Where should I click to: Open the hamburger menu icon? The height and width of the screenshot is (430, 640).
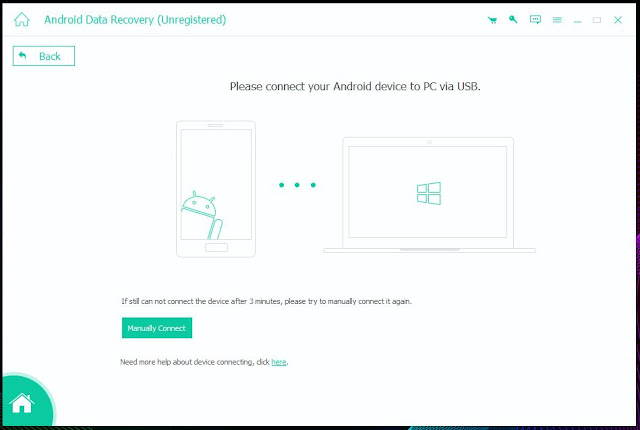click(557, 20)
